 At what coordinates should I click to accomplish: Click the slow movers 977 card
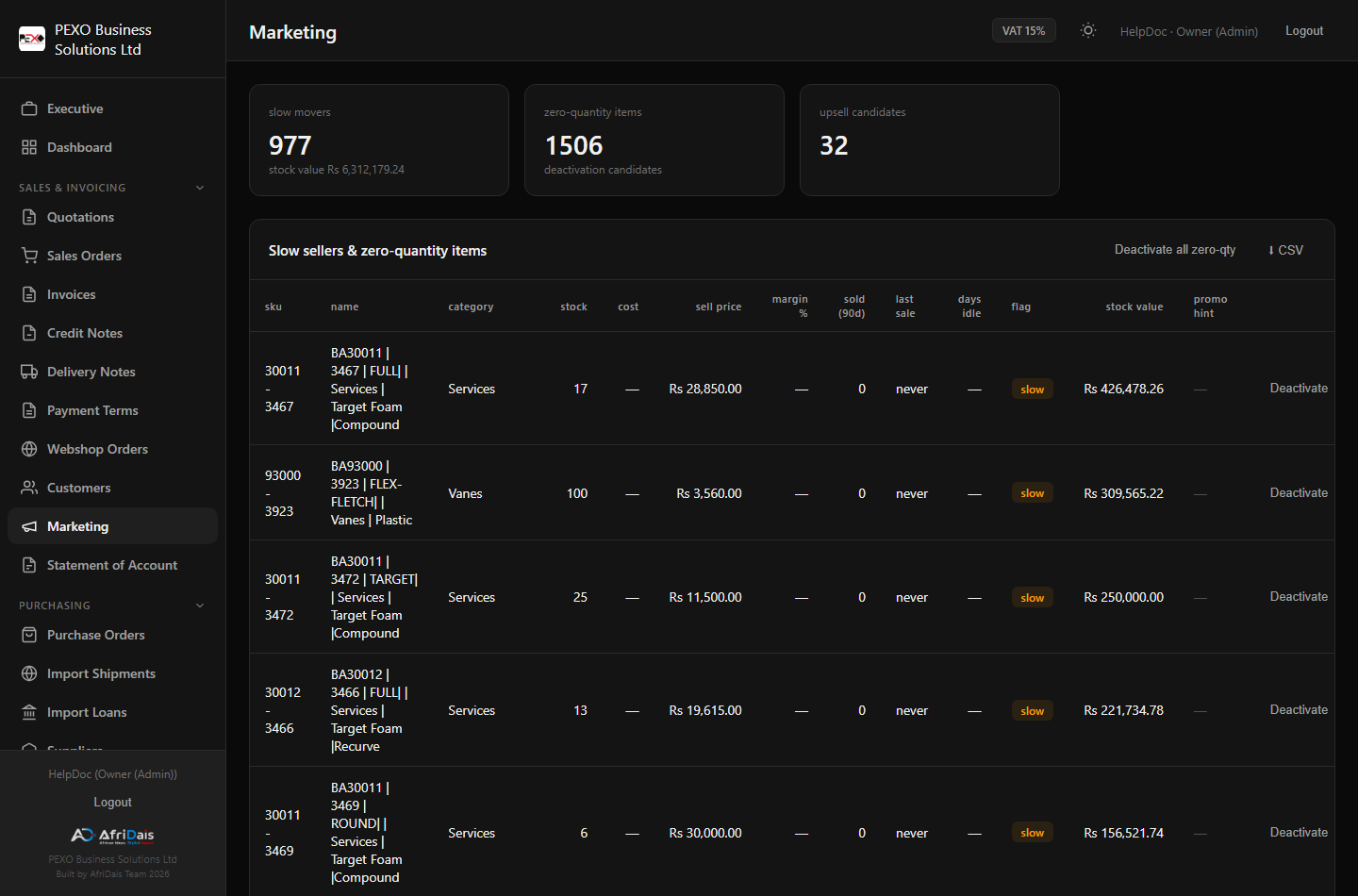tap(379, 141)
